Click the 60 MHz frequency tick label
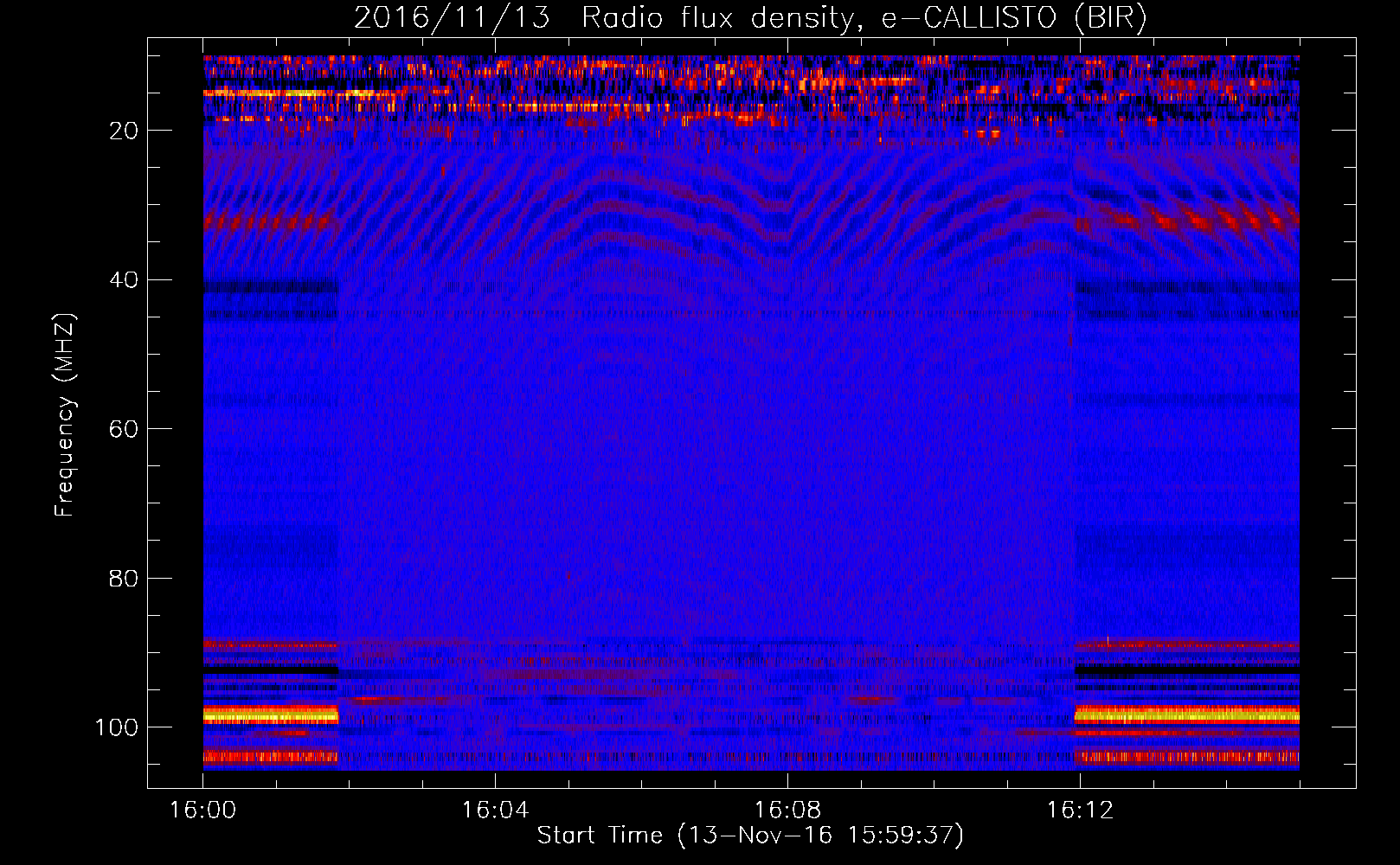1400x865 pixels. 124,429
